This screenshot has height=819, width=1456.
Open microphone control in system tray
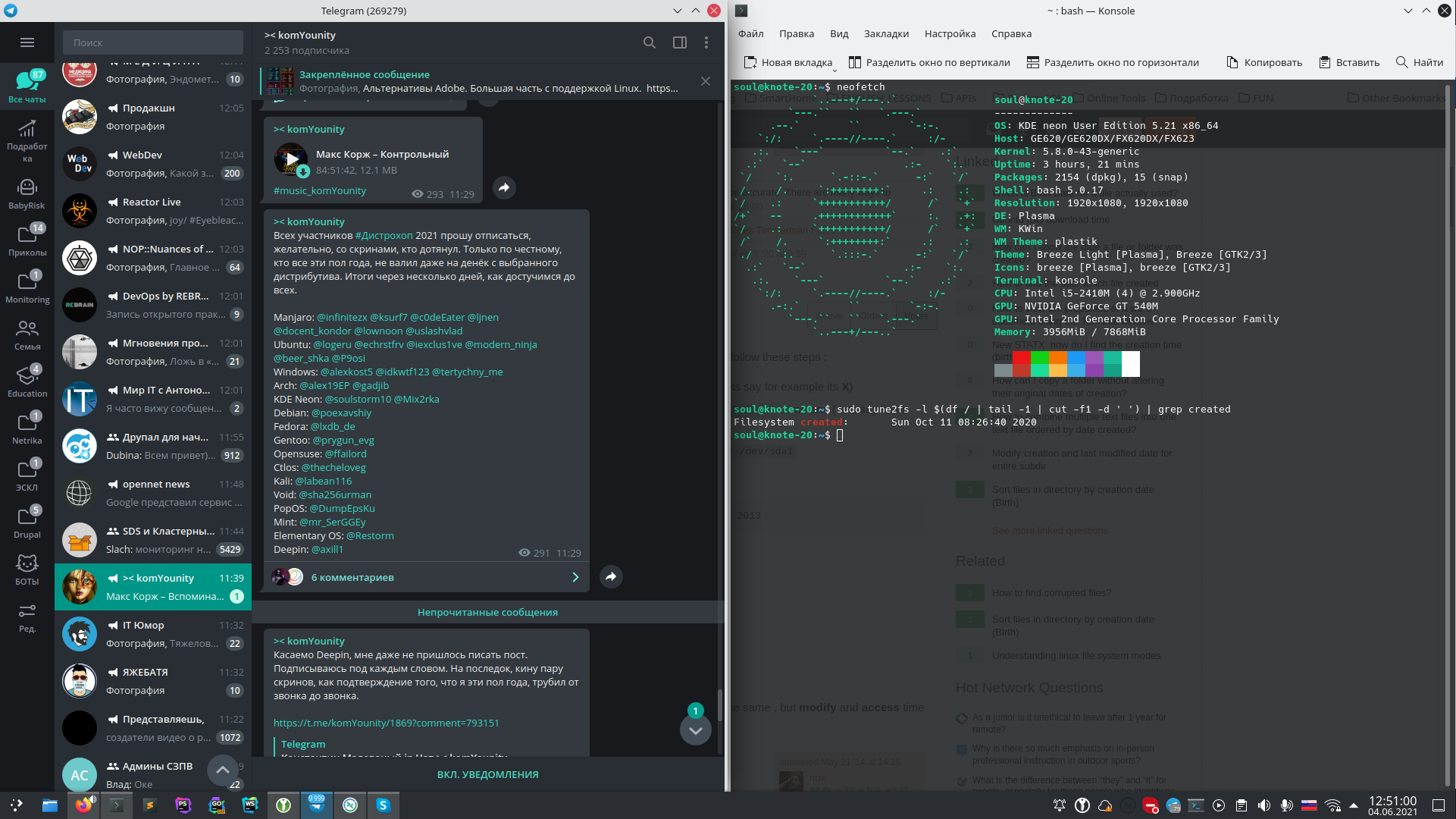[x=1286, y=805]
